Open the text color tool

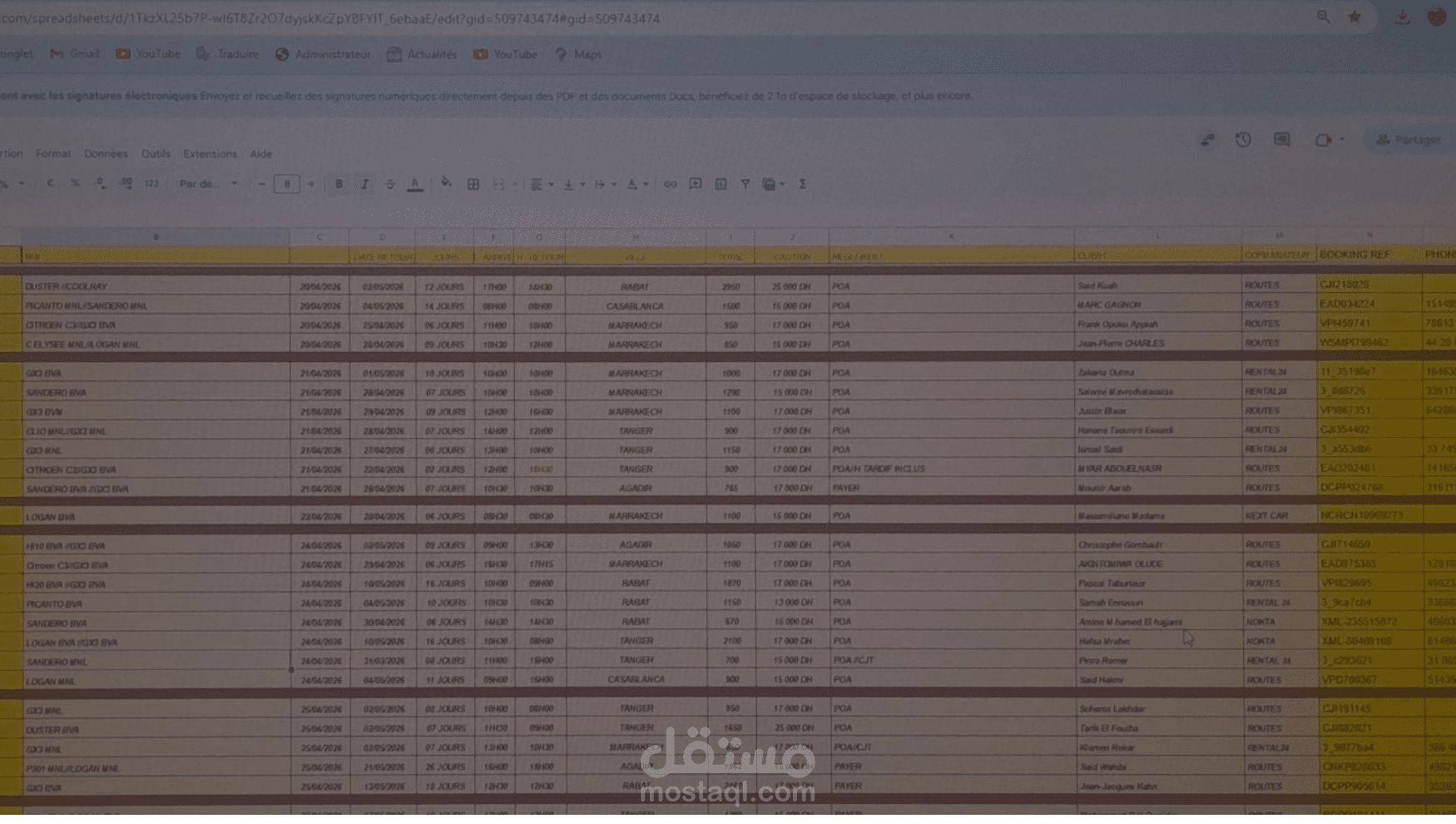415,184
